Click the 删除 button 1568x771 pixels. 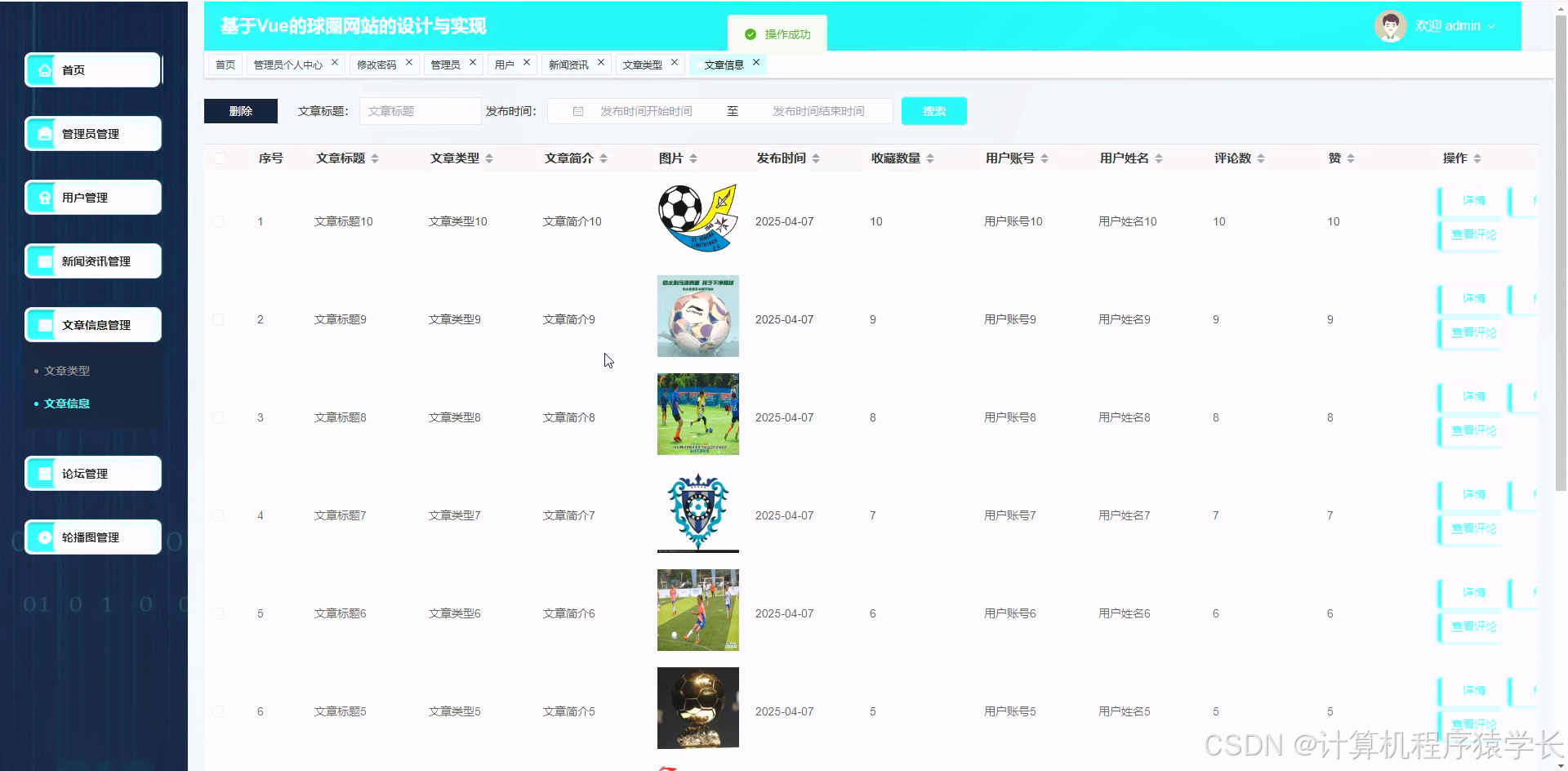click(241, 111)
